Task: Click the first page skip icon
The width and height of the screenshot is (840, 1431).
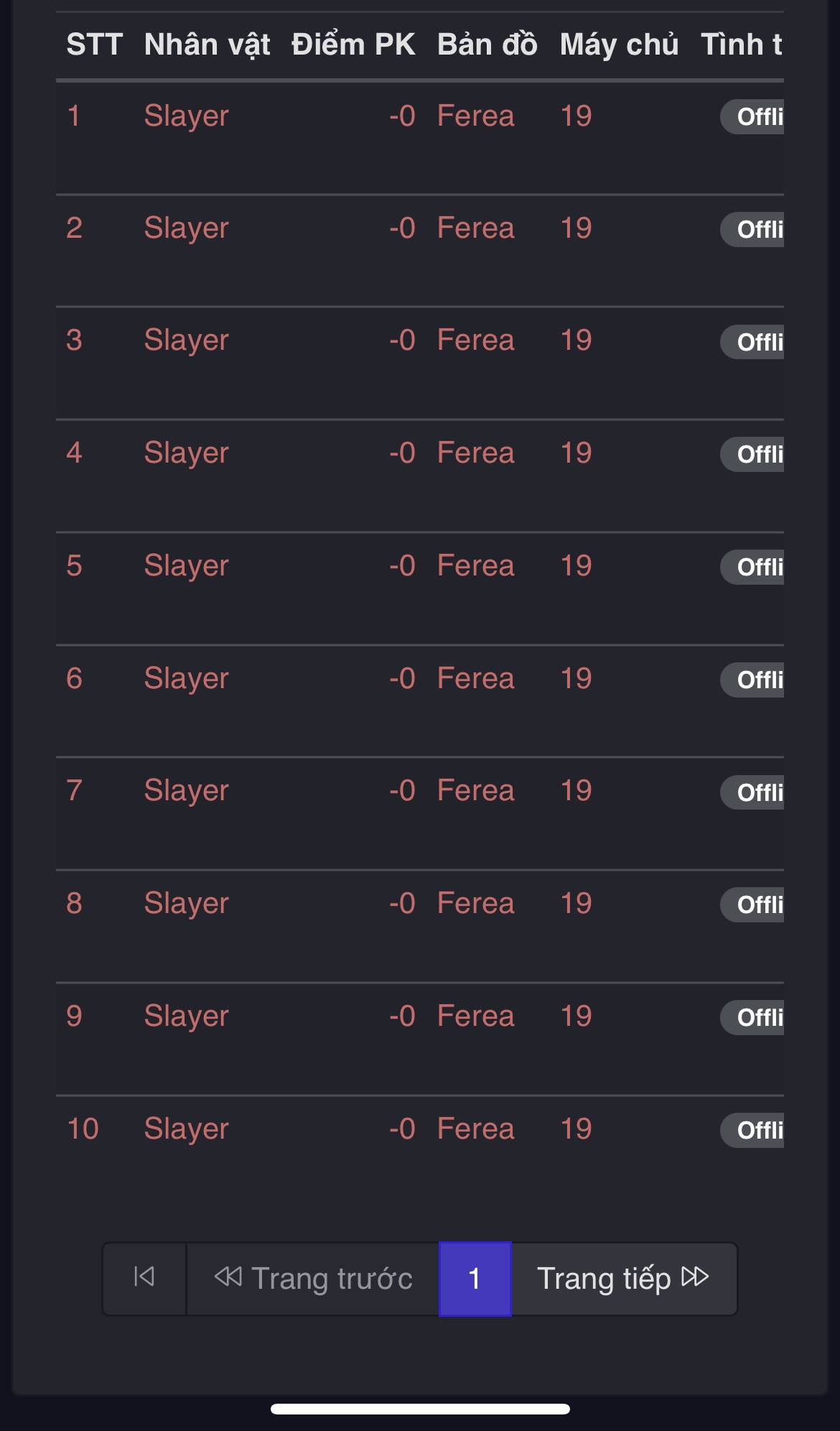Action: (144, 1278)
